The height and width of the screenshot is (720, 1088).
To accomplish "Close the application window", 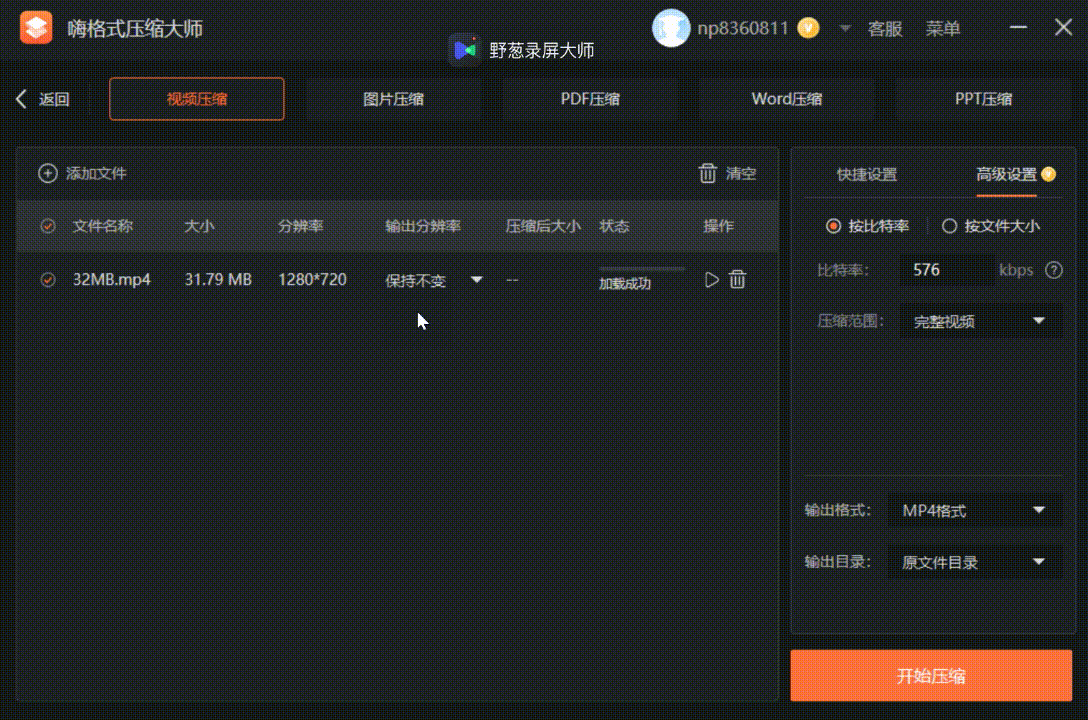I will click(x=1063, y=28).
